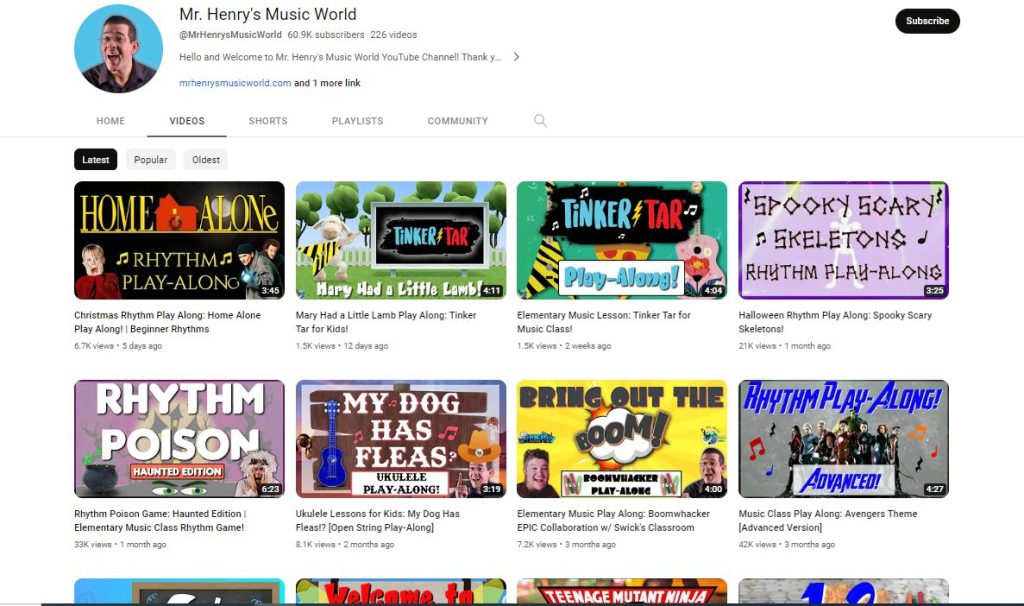Play the Home Alone Rhythm Play-Along thumbnail

(179, 240)
